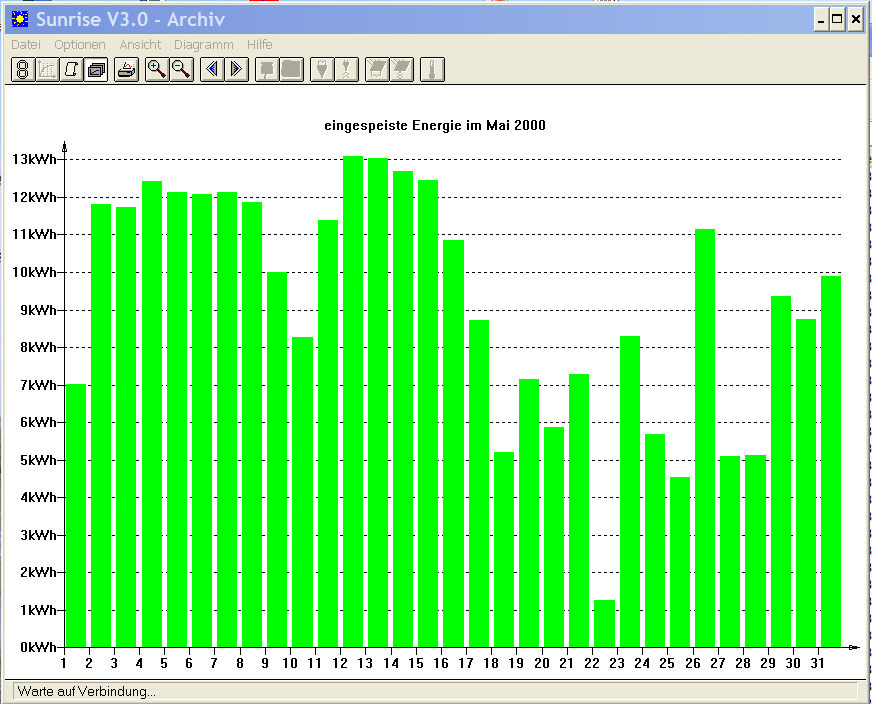
Task: Open the Datei menu
Action: [26, 44]
